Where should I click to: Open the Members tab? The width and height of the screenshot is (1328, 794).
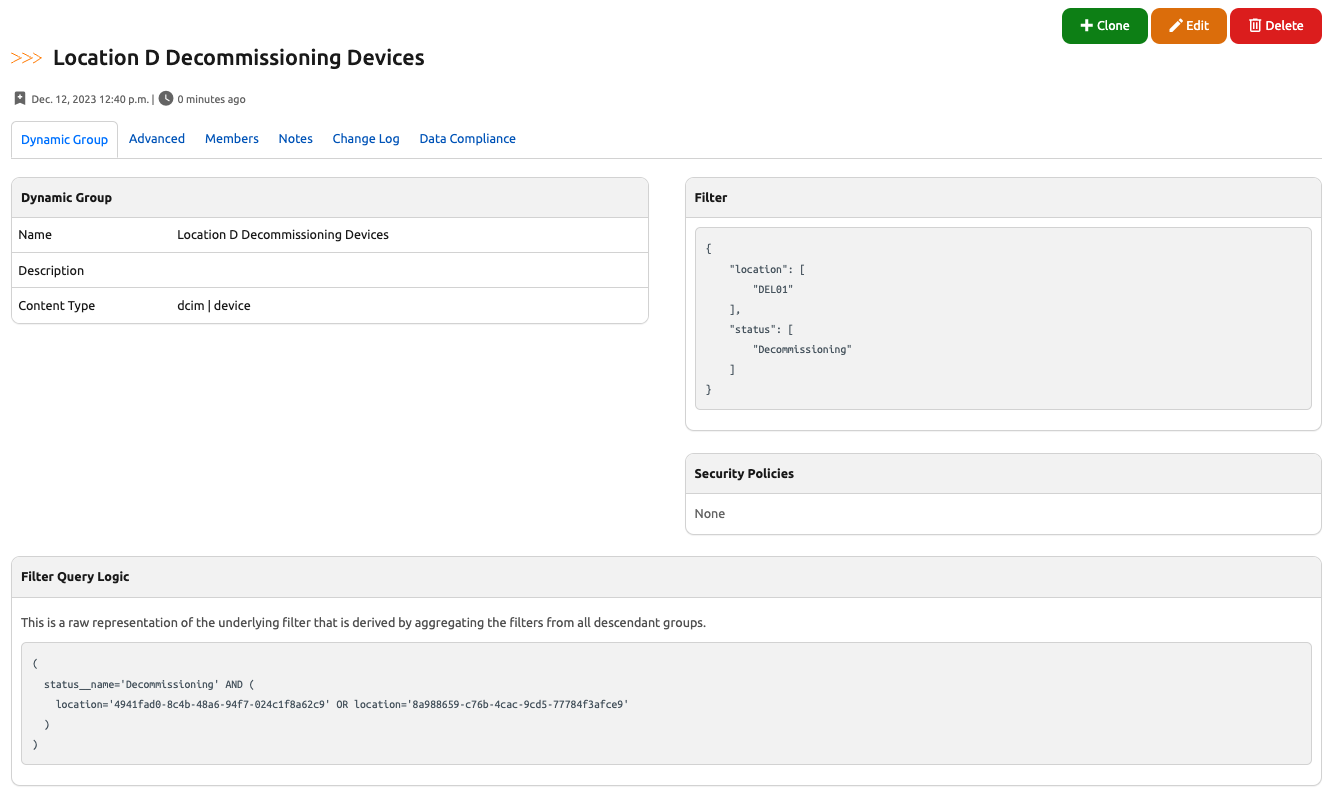[x=232, y=139]
